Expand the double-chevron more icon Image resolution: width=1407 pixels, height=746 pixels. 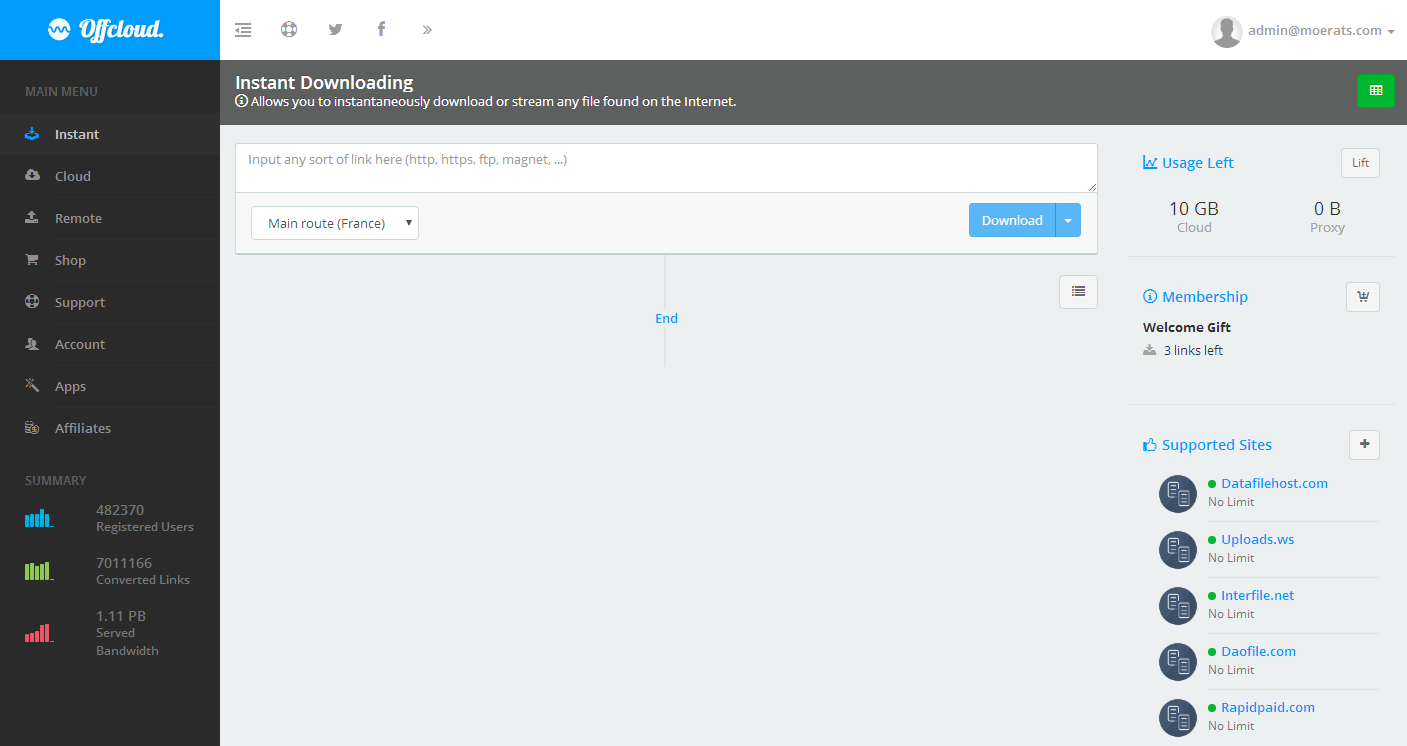click(427, 30)
